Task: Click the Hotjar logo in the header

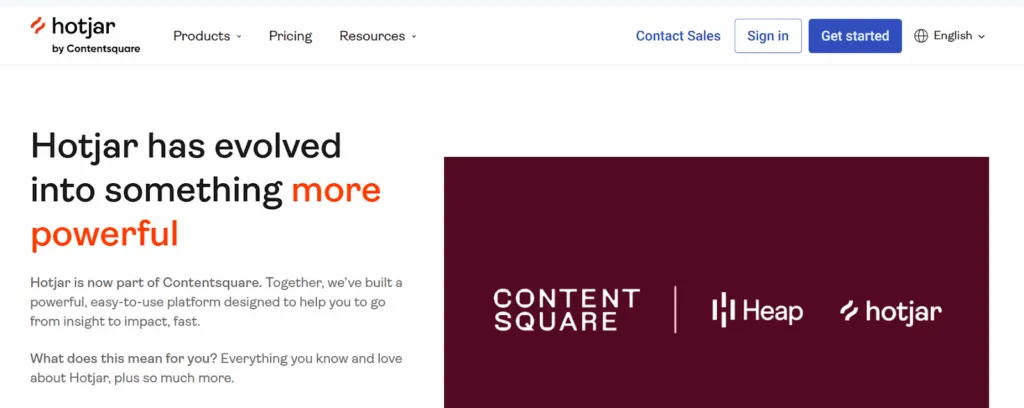Action: 84,35
